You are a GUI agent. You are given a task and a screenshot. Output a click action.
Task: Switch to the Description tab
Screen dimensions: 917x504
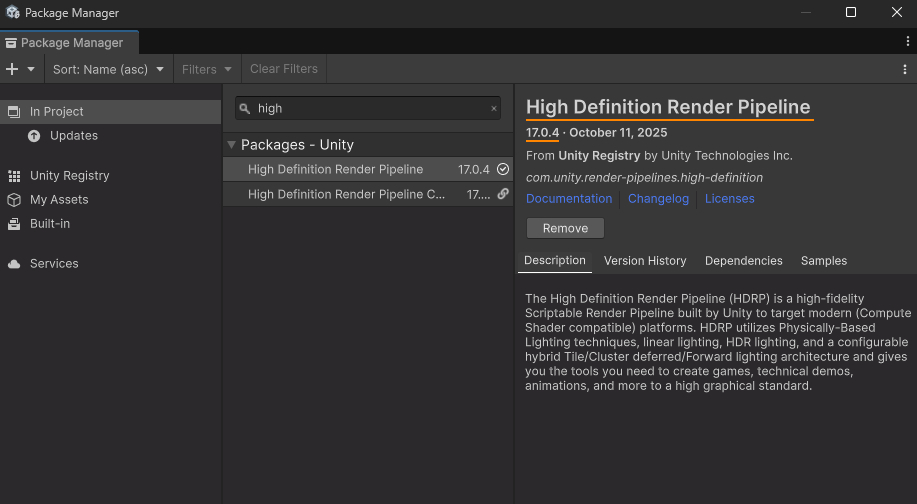point(554,261)
